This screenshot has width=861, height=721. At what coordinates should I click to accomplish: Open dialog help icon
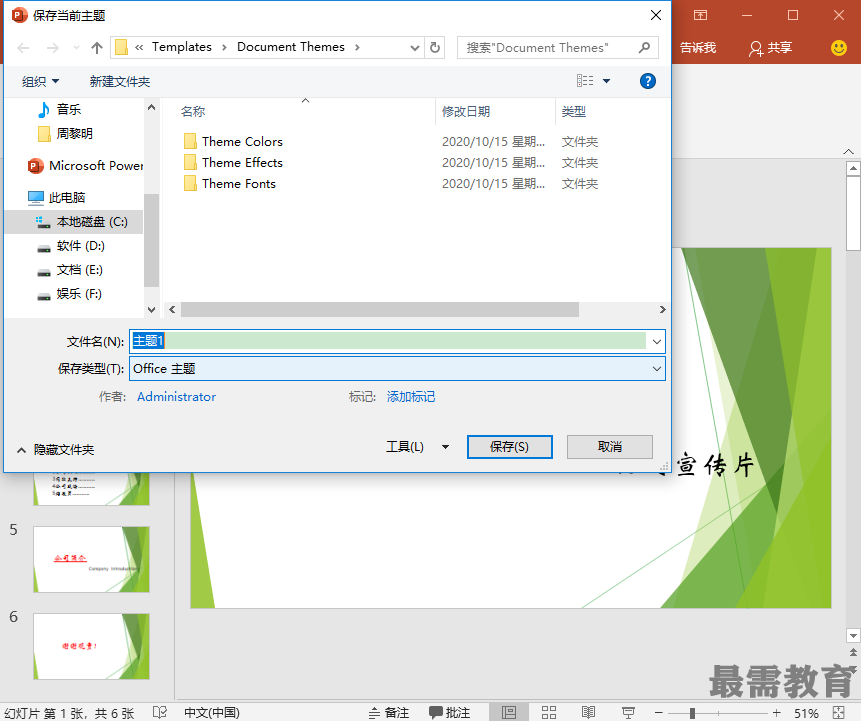coord(647,81)
